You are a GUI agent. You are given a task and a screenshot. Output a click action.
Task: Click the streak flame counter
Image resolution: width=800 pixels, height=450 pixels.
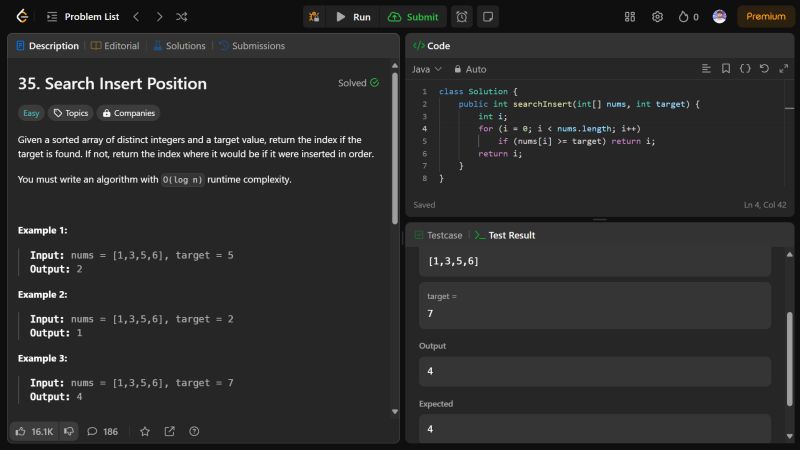click(688, 17)
